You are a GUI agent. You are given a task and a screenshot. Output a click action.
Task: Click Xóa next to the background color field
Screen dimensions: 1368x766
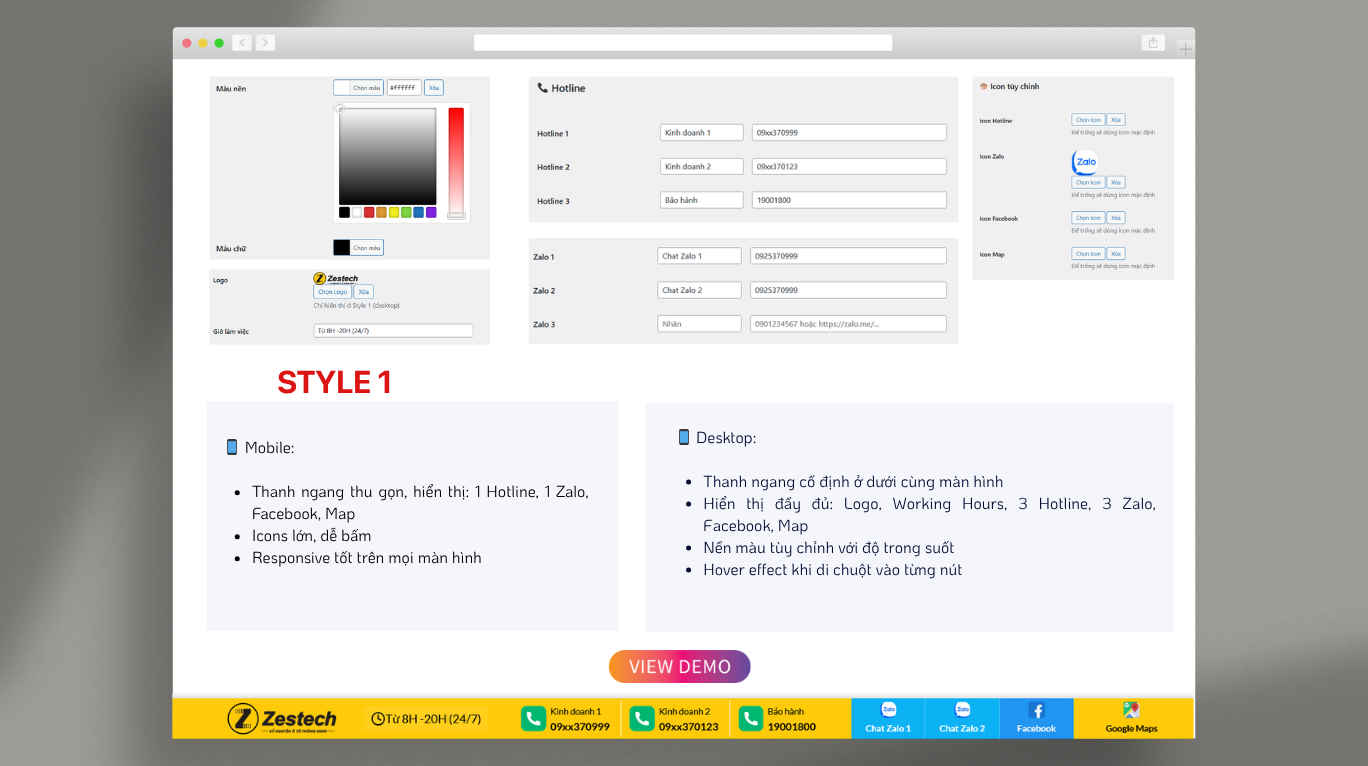coord(433,87)
